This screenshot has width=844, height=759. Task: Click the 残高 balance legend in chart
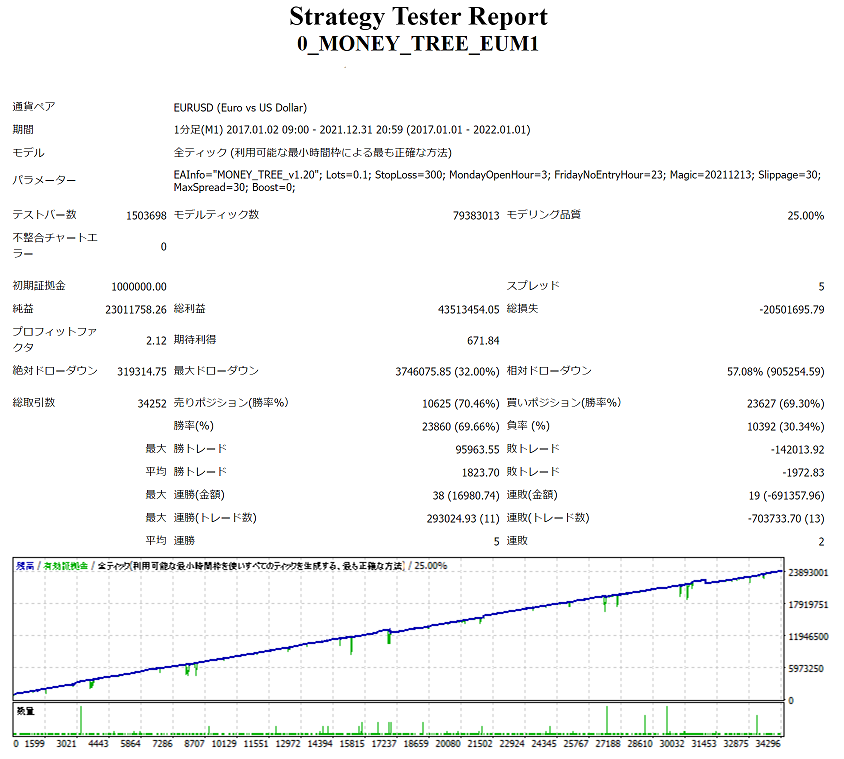coord(25,566)
